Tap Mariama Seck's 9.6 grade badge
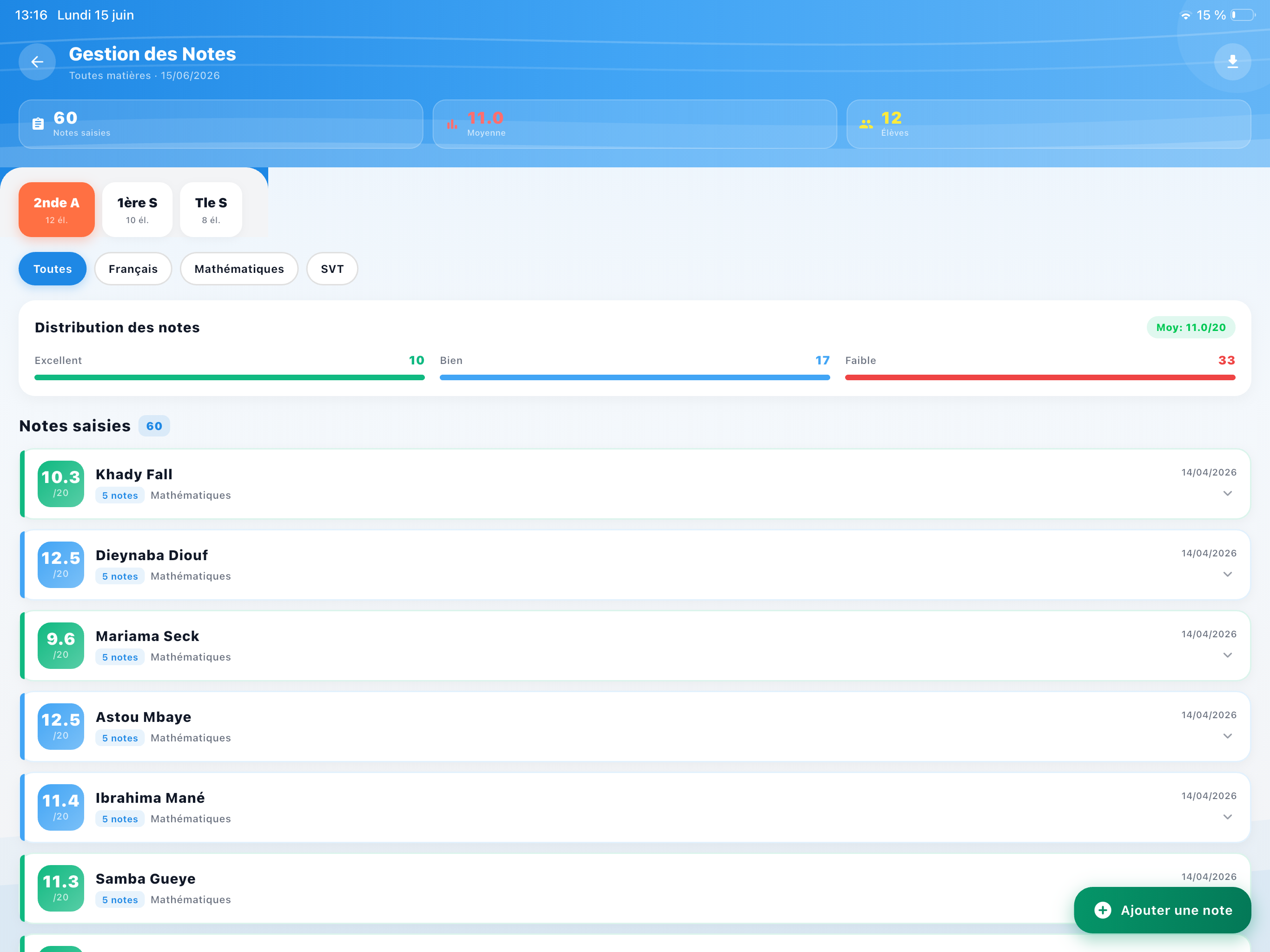The image size is (1270, 952). pyautogui.click(x=61, y=646)
